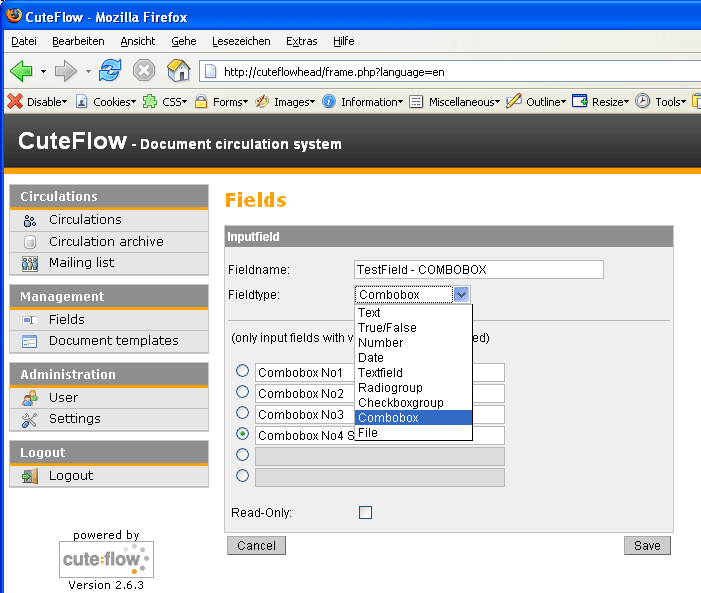Click the Cancel button
The width and height of the screenshot is (701, 593).
tap(256, 546)
